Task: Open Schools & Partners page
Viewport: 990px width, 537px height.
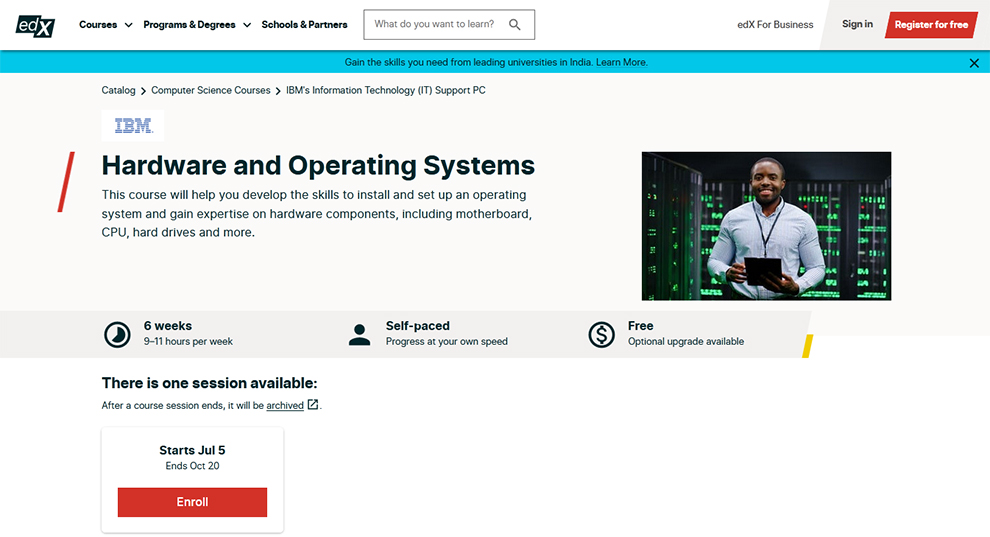Action: pos(304,25)
